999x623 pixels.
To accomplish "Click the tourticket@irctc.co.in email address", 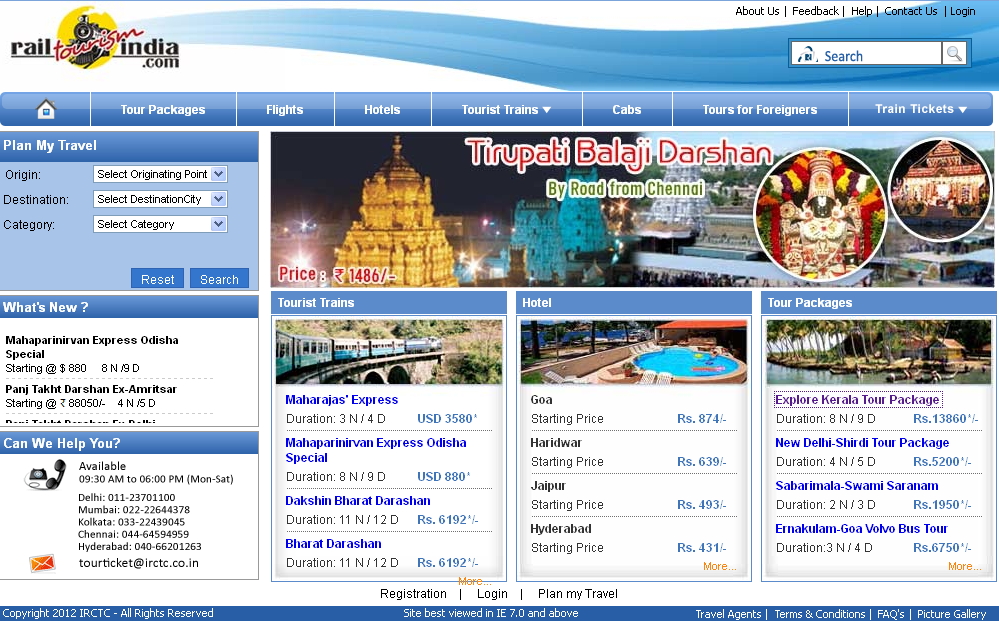I will pyautogui.click(x=138, y=563).
